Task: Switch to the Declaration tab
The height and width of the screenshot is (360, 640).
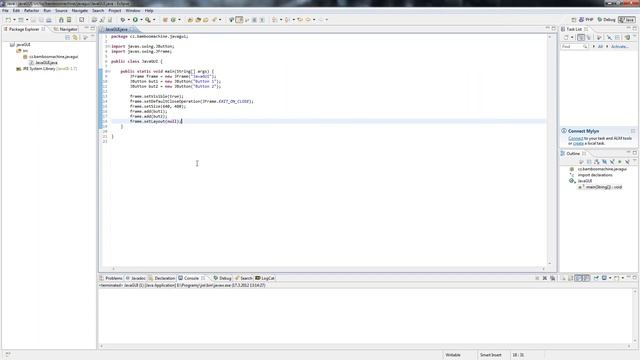Action: coord(162,278)
